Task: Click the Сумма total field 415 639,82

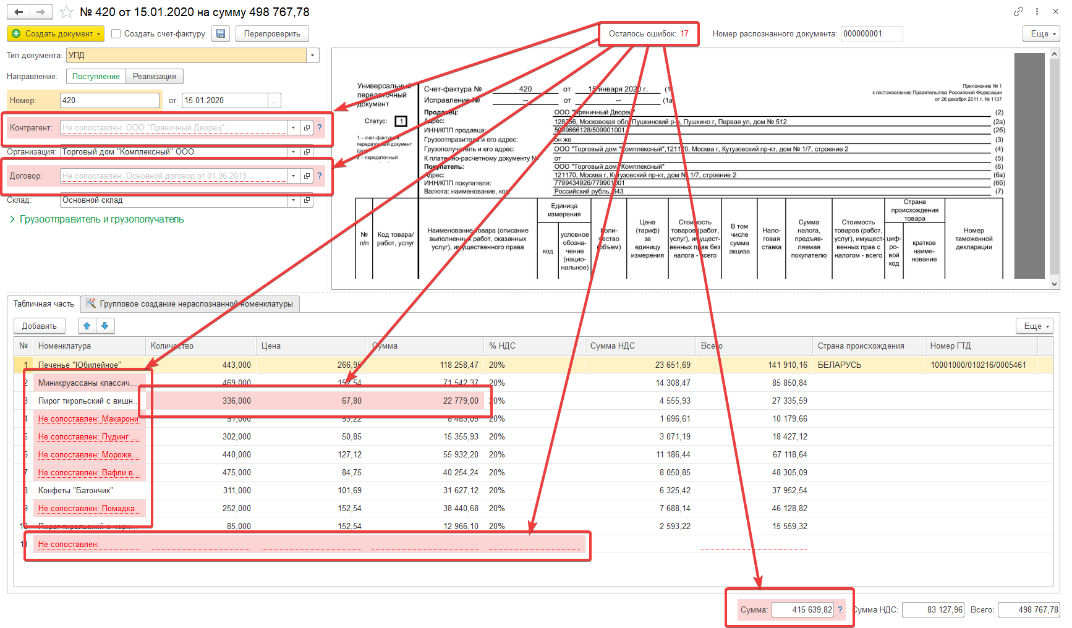Action: pyautogui.click(x=803, y=610)
